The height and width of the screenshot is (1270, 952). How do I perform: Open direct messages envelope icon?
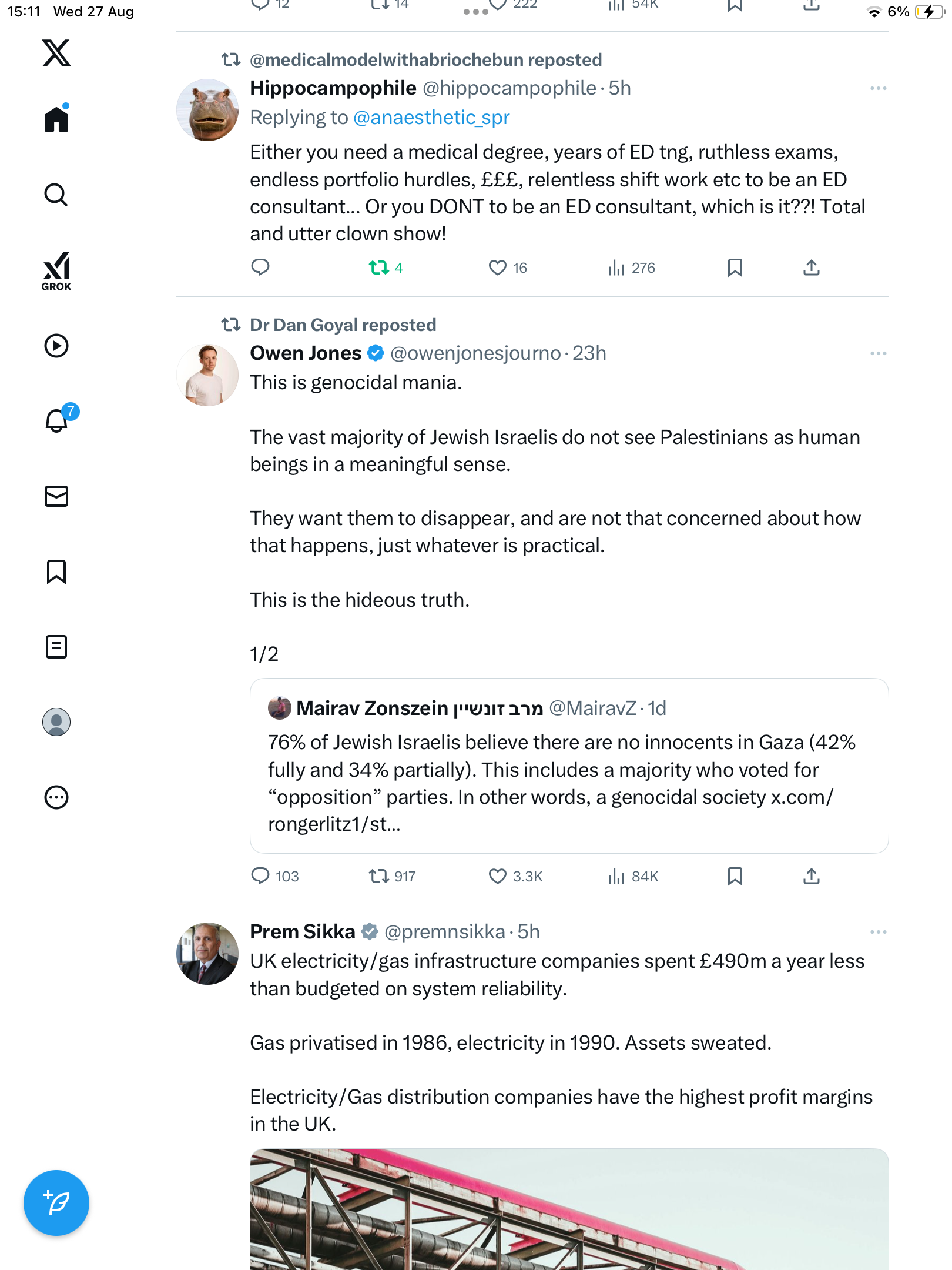56,496
